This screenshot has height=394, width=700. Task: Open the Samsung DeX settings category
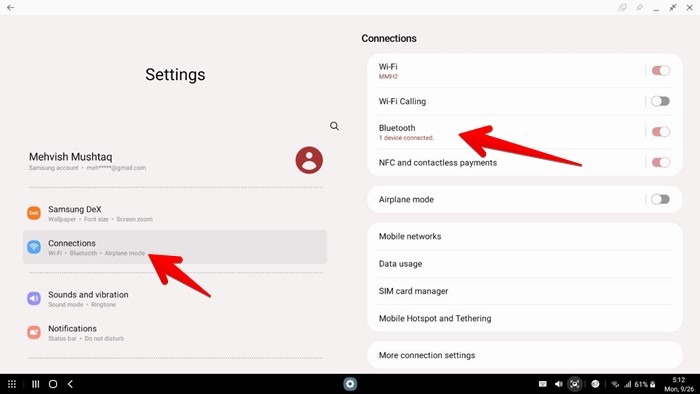(x=175, y=213)
